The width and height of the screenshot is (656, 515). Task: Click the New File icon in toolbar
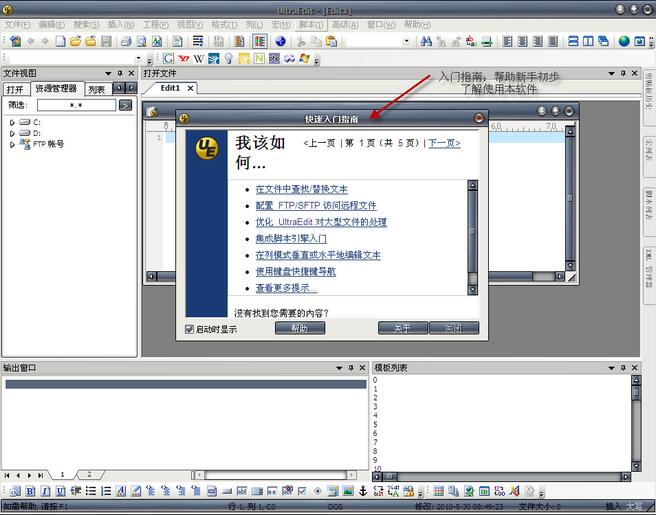coord(61,41)
